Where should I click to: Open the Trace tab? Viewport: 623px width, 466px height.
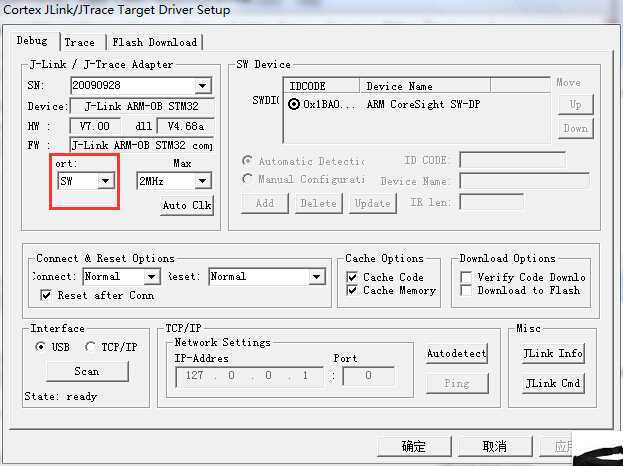coord(80,43)
